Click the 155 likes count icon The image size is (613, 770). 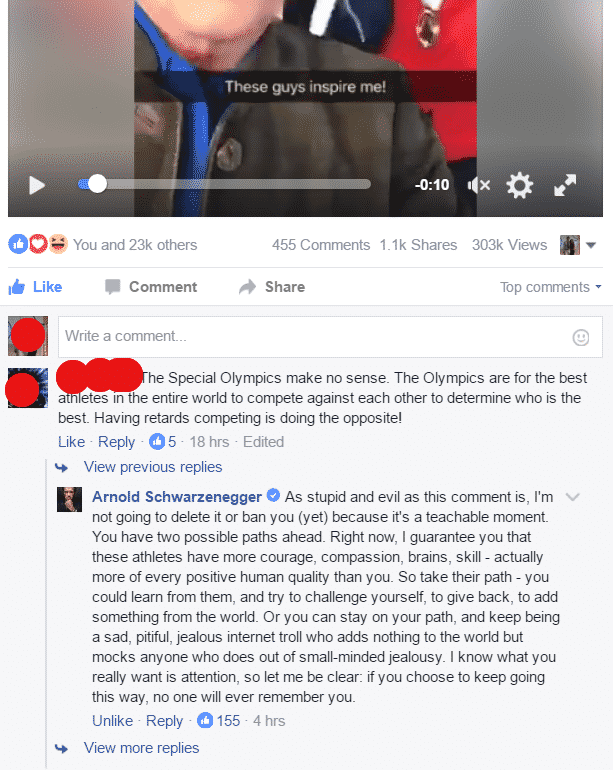(x=205, y=721)
